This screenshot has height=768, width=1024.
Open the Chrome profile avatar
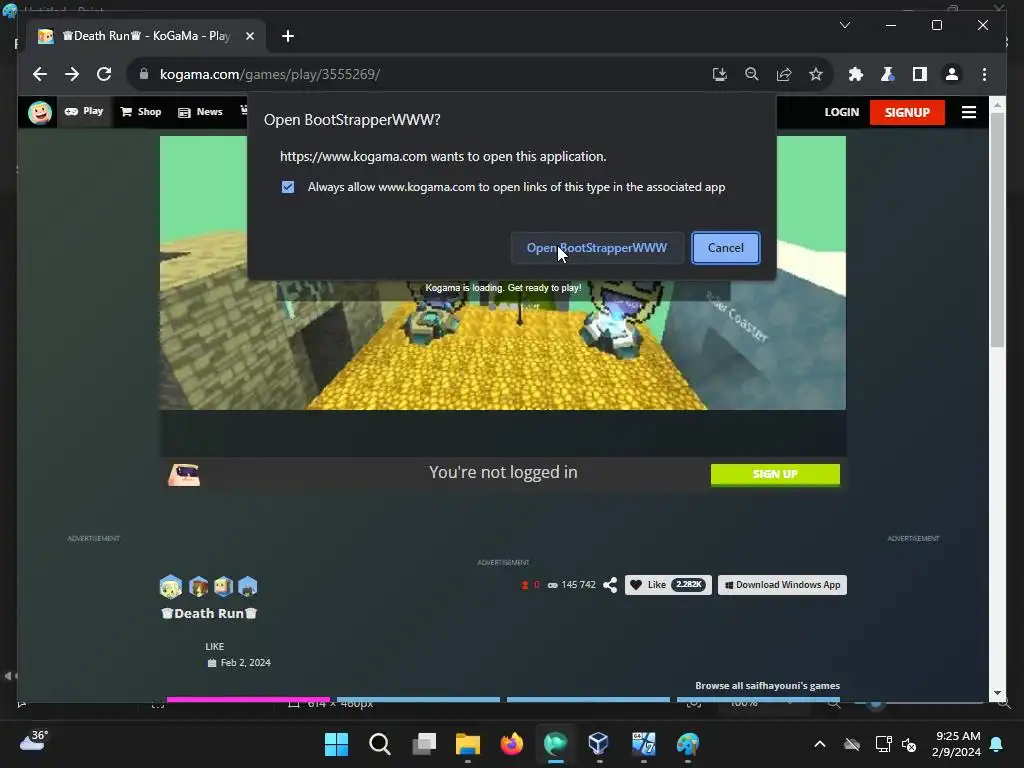coord(952,74)
